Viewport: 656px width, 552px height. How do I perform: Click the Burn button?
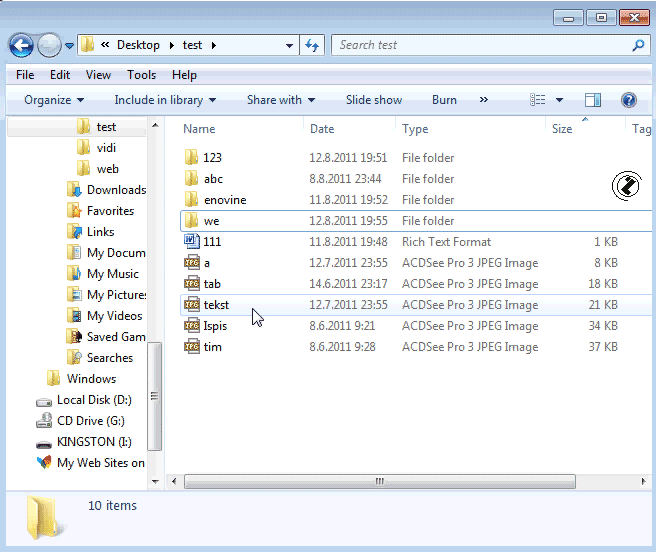point(444,100)
